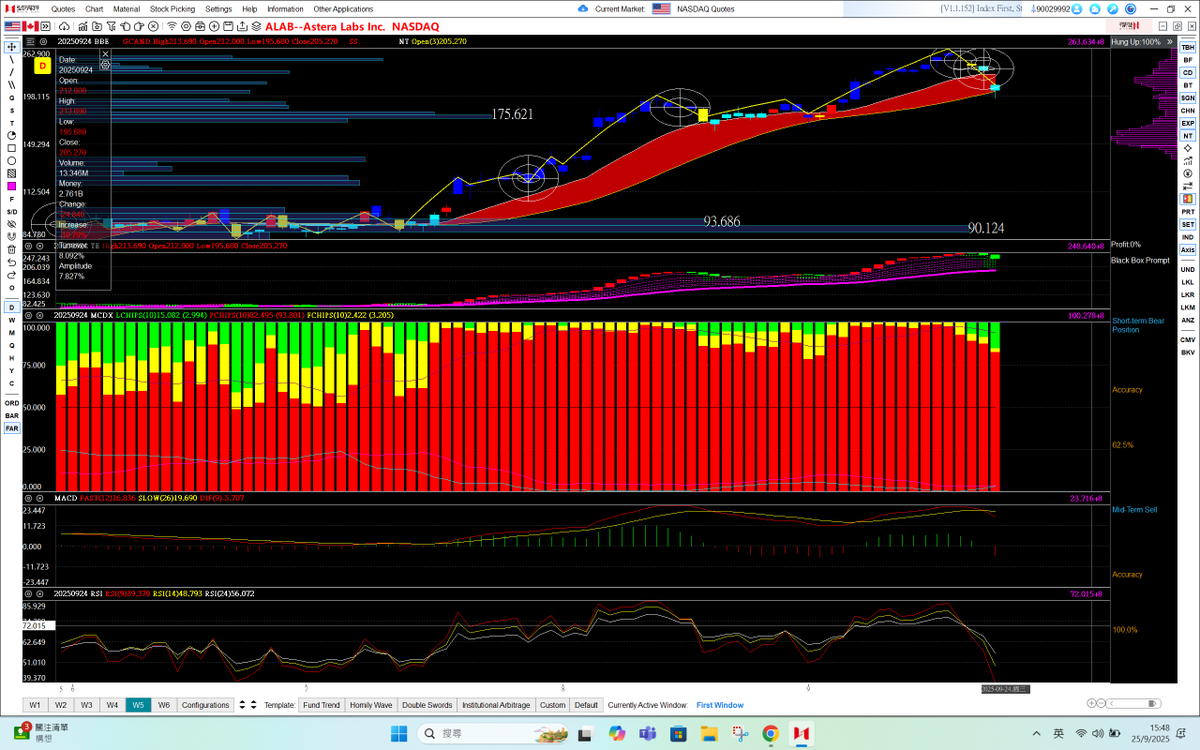The height and width of the screenshot is (750, 1200).
Task: Switch to yearly Y period
Action: pos(12,371)
